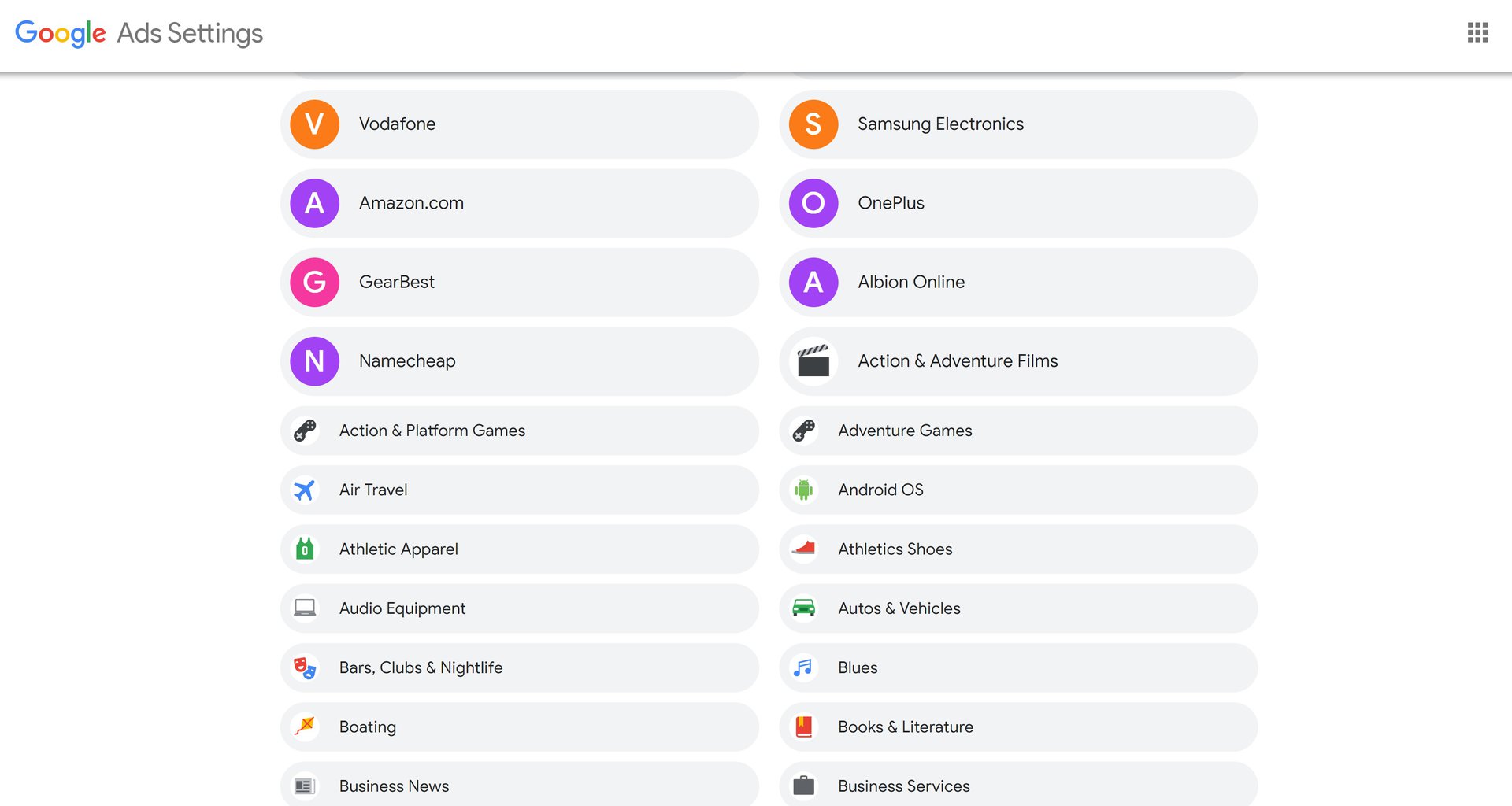
Task: Click the green car Autos icon
Action: pos(803,608)
